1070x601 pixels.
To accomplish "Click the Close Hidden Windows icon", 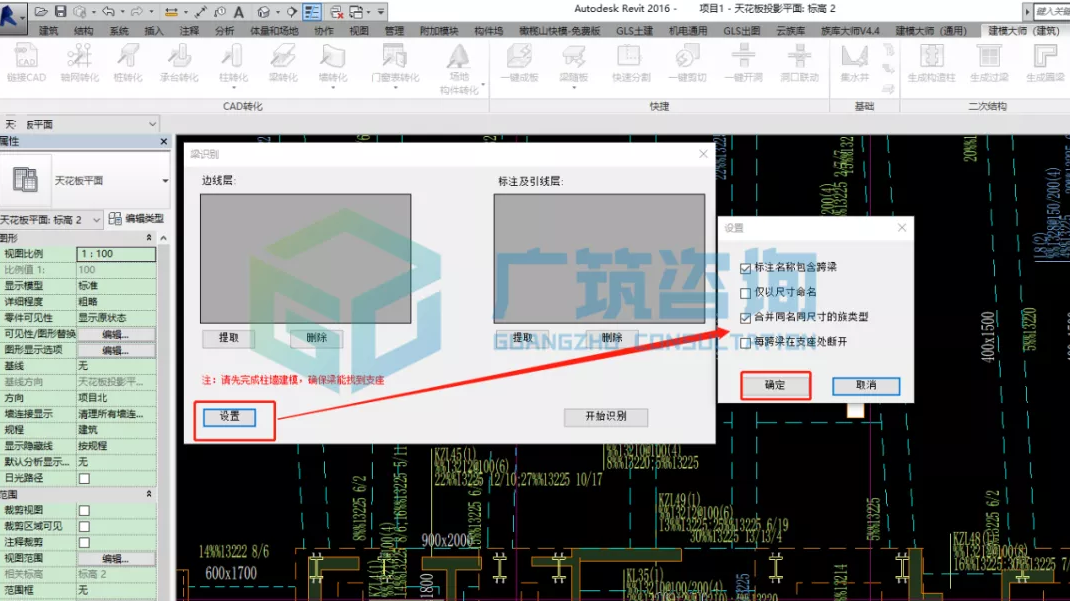I will pyautogui.click(x=336, y=12).
